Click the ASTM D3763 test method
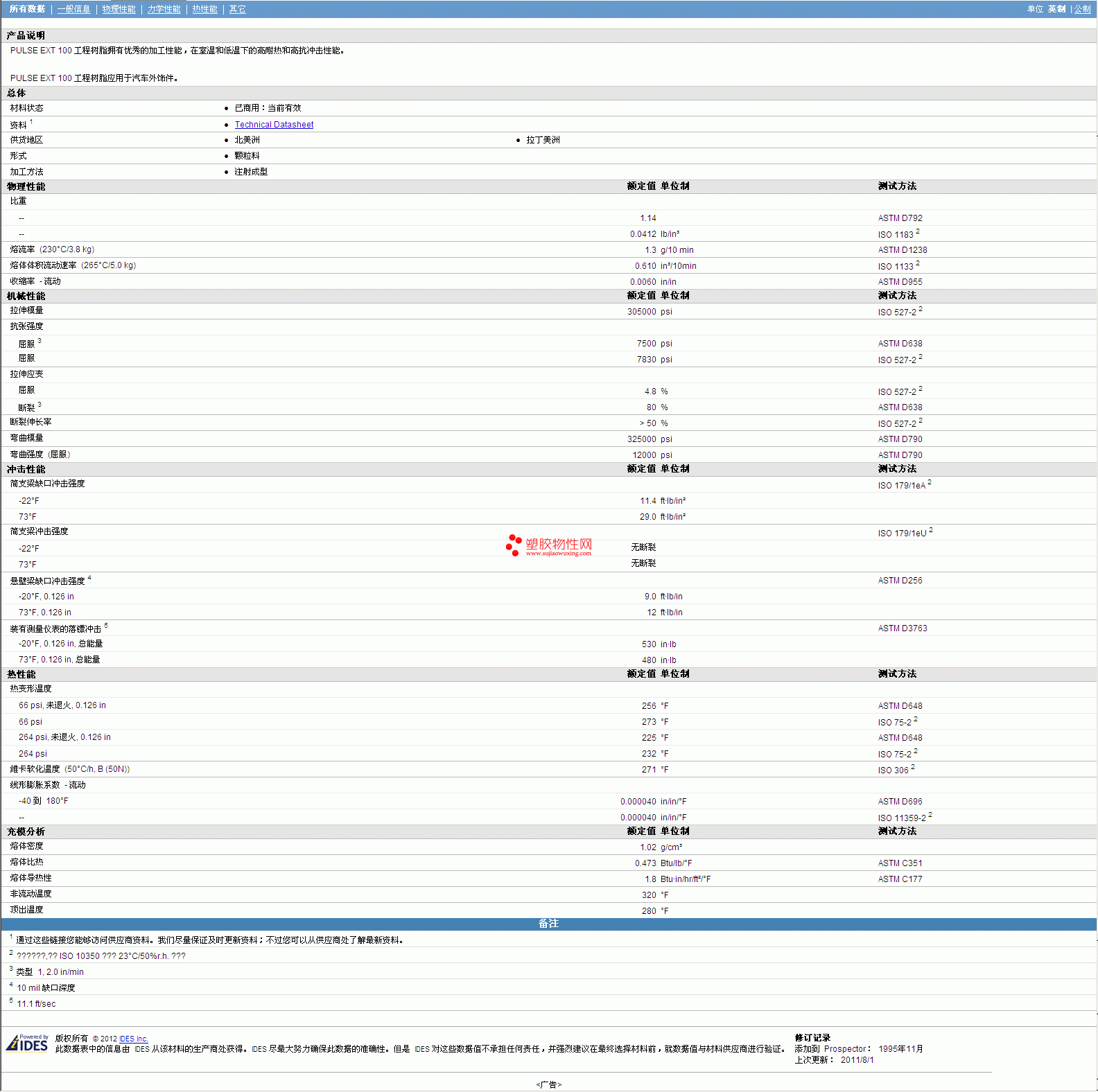 click(x=902, y=628)
